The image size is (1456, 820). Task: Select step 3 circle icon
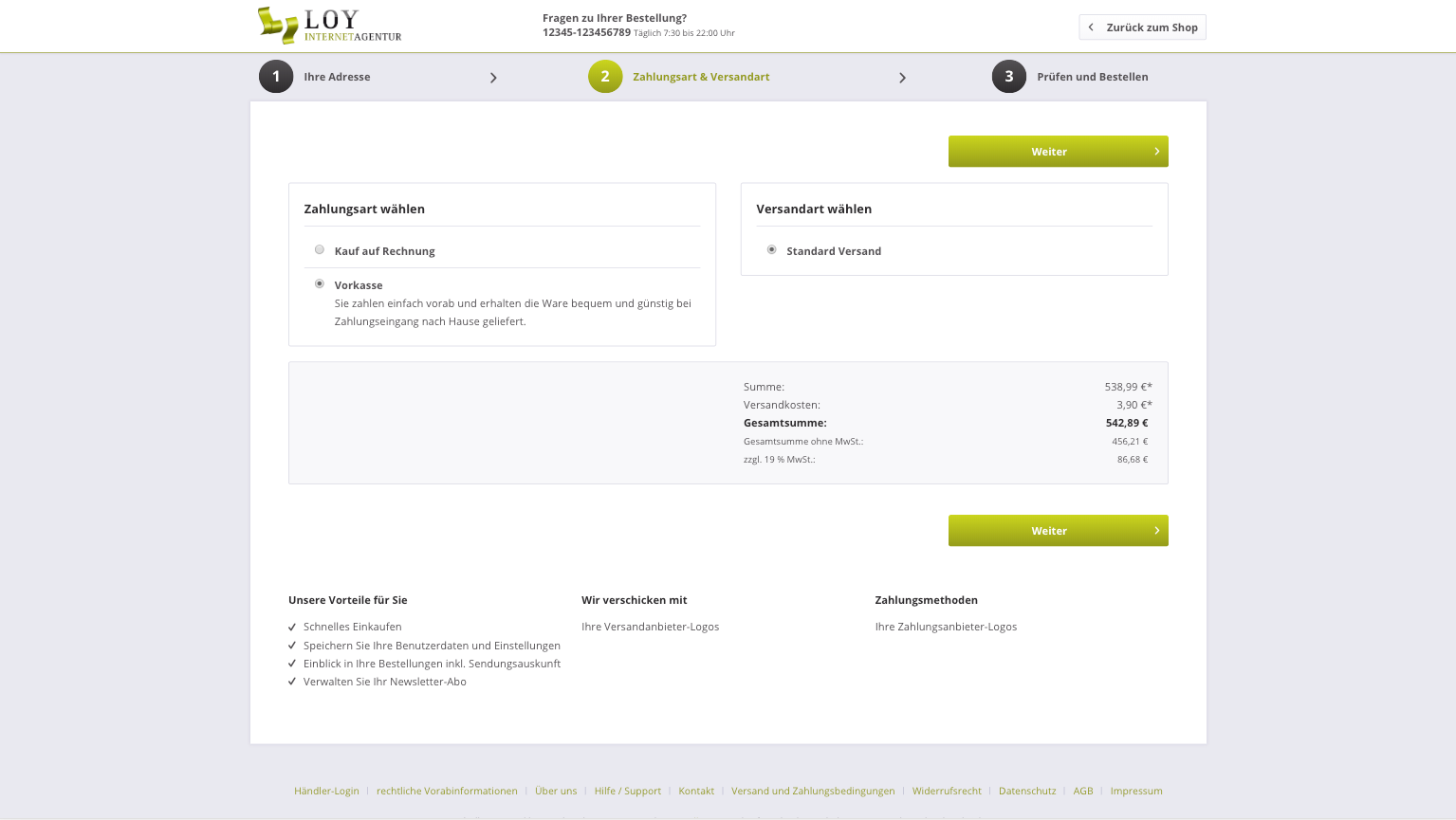[1009, 77]
